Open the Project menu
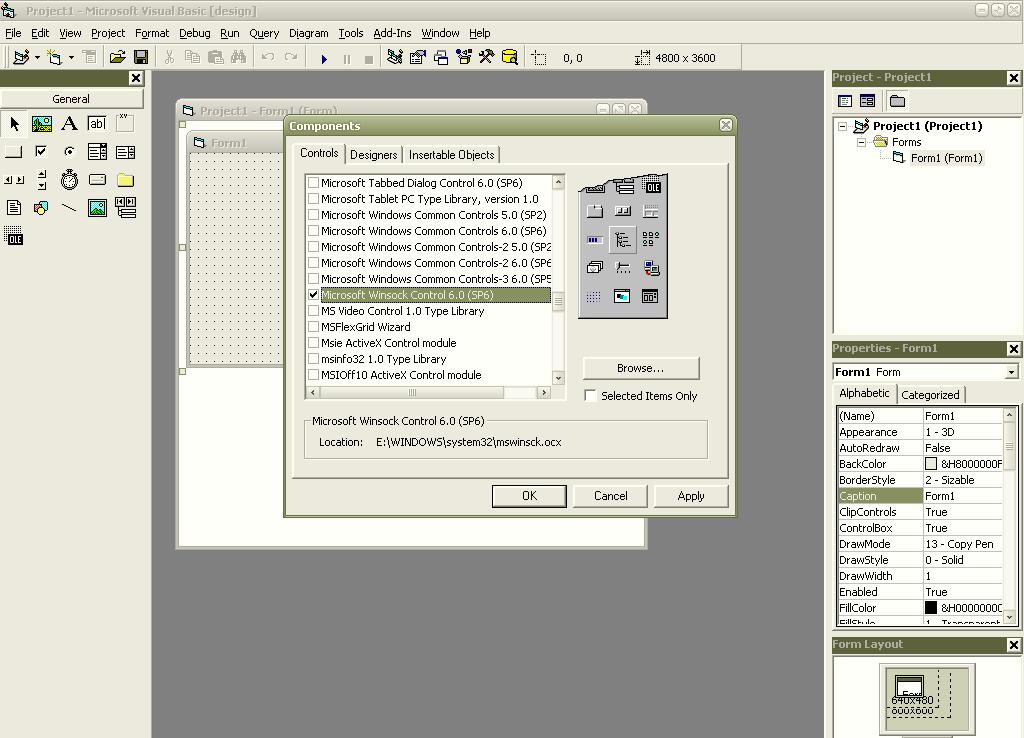The height and width of the screenshot is (738, 1024). point(108,33)
